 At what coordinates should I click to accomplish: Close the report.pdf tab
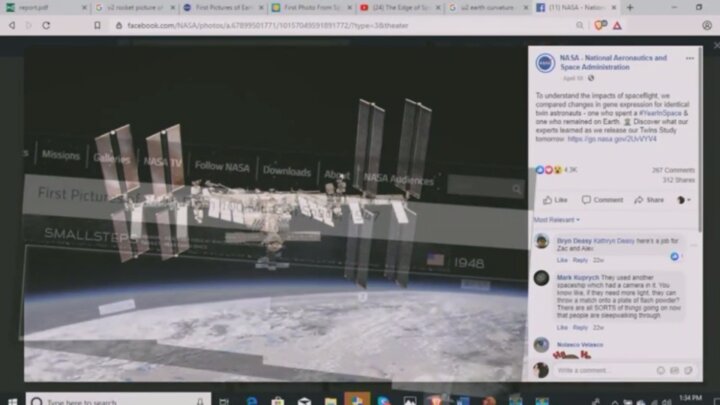[84, 7]
